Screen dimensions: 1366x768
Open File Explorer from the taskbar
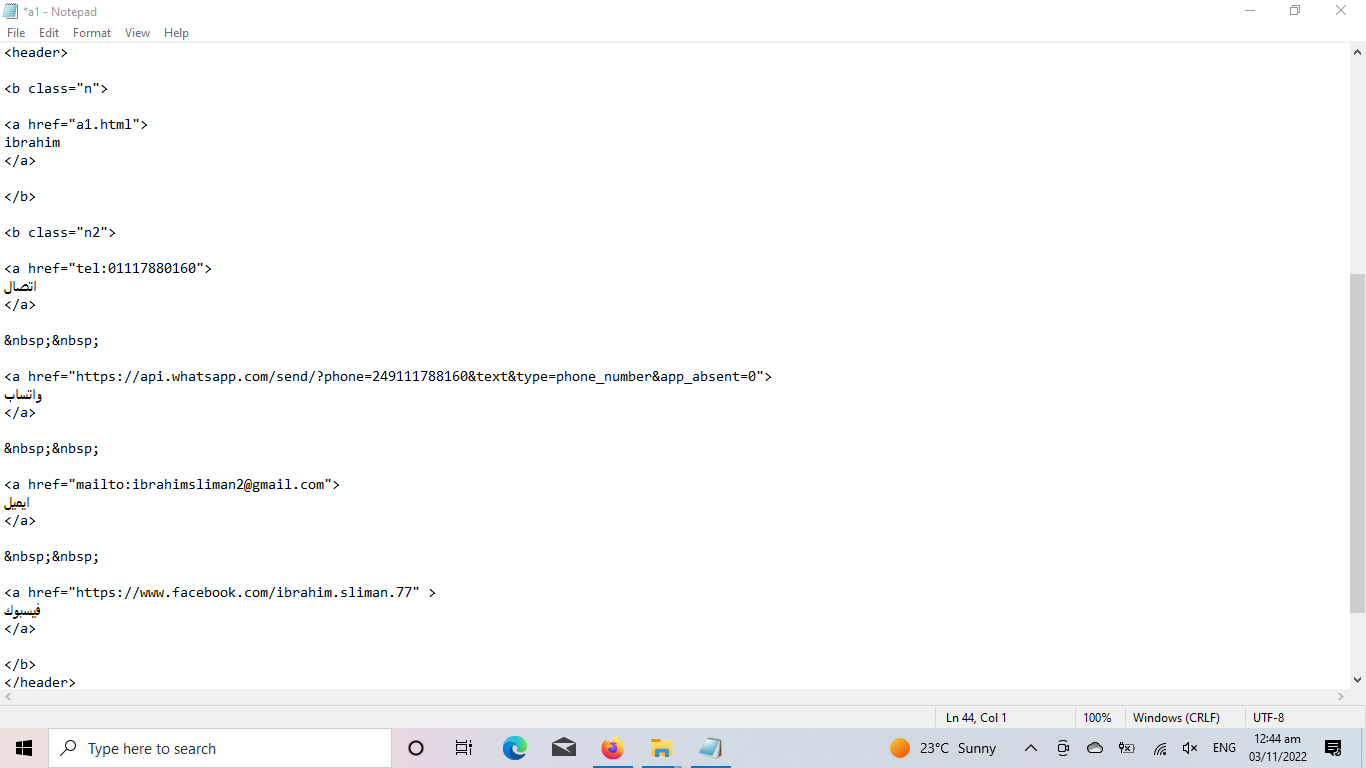pos(661,748)
